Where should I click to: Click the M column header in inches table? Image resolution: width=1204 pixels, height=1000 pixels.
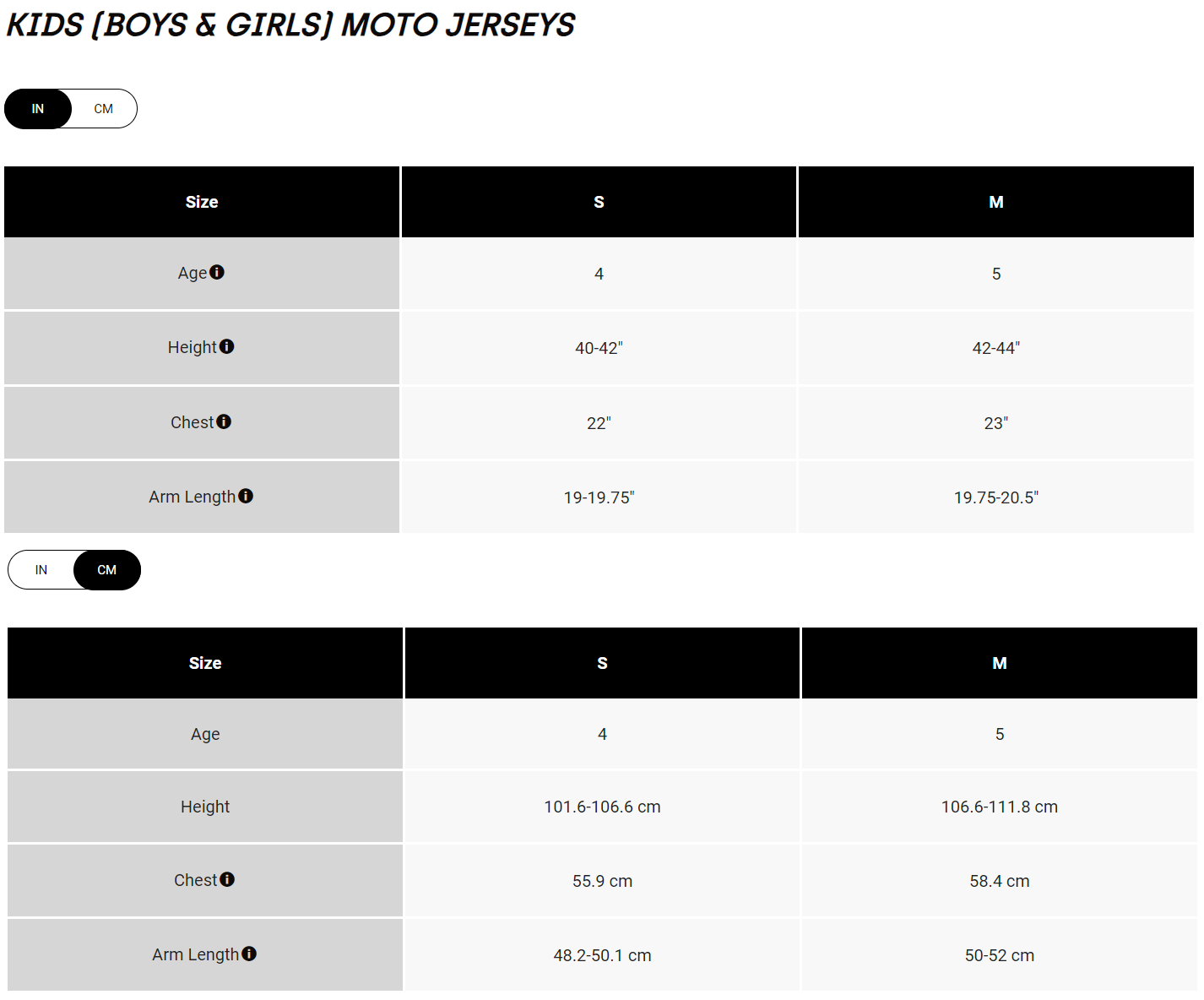pyautogui.click(x=996, y=202)
